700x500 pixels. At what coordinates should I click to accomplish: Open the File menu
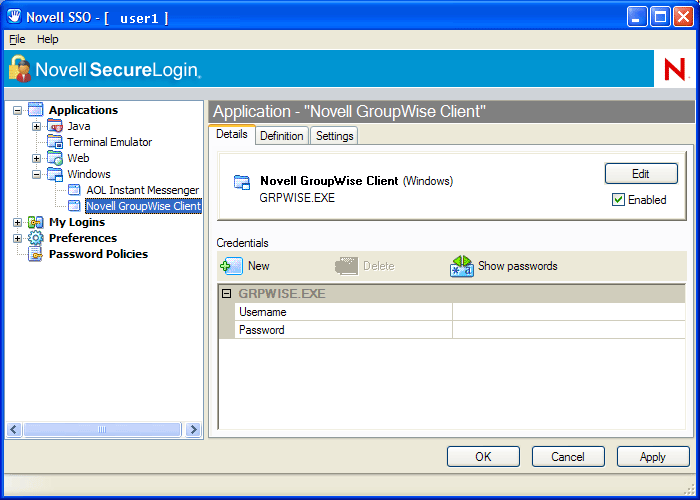(17, 39)
